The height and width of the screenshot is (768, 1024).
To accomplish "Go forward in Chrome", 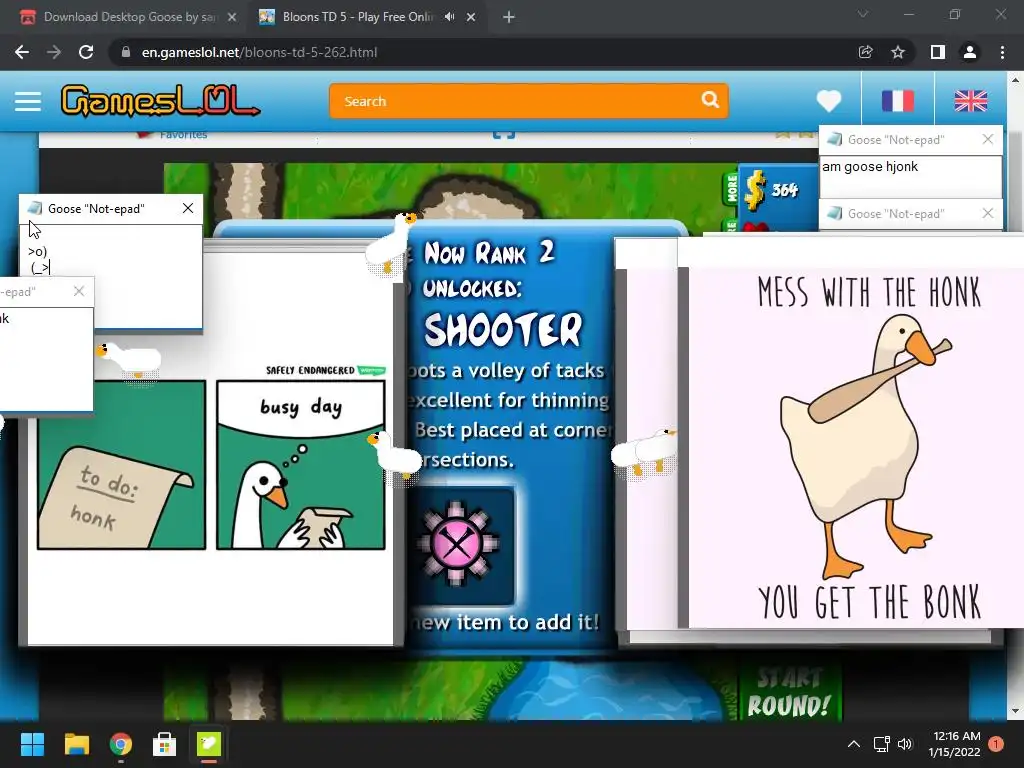I will [x=54, y=52].
